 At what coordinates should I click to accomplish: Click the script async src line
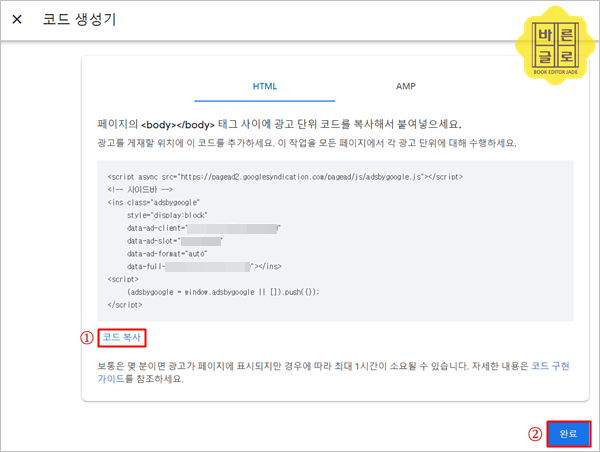(285, 177)
